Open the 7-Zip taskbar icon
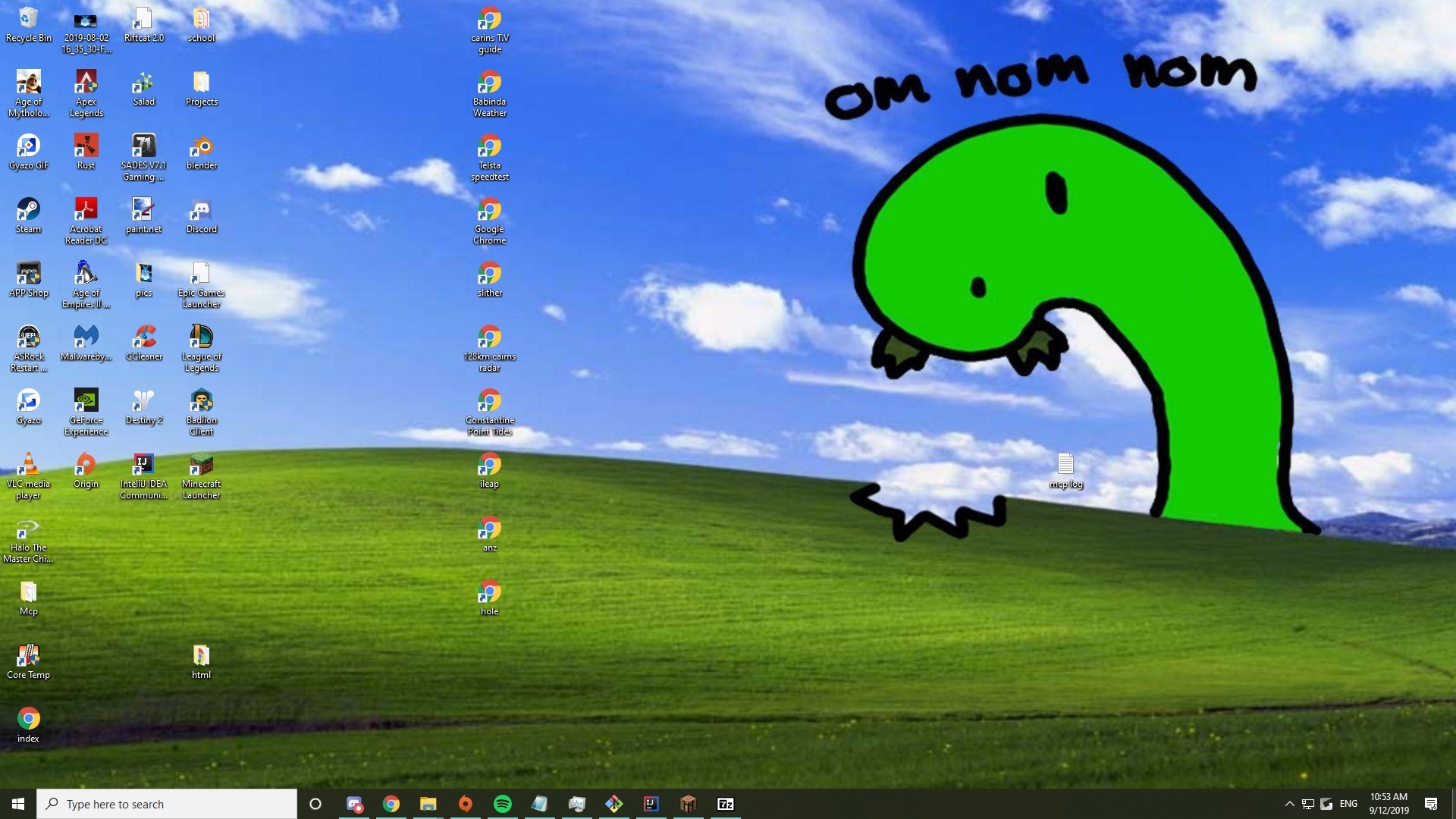The width and height of the screenshot is (1456, 819). tap(725, 804)
